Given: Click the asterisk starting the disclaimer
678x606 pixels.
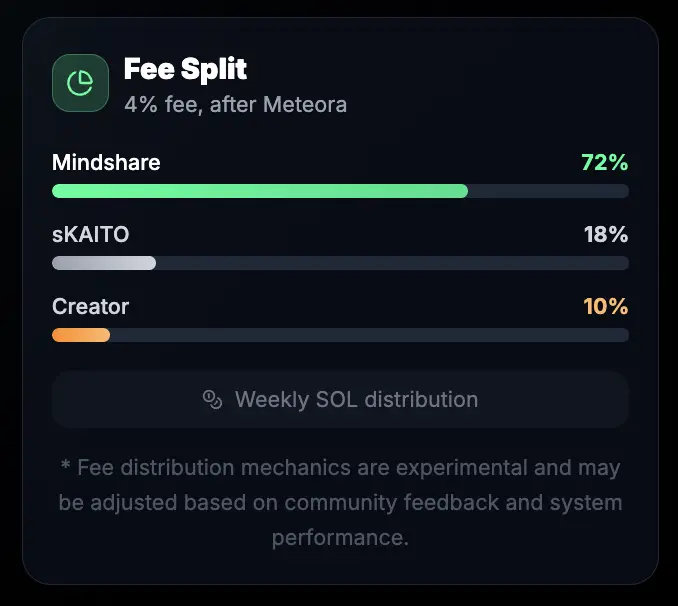Looking at the screenshot, I should [65, 465].
